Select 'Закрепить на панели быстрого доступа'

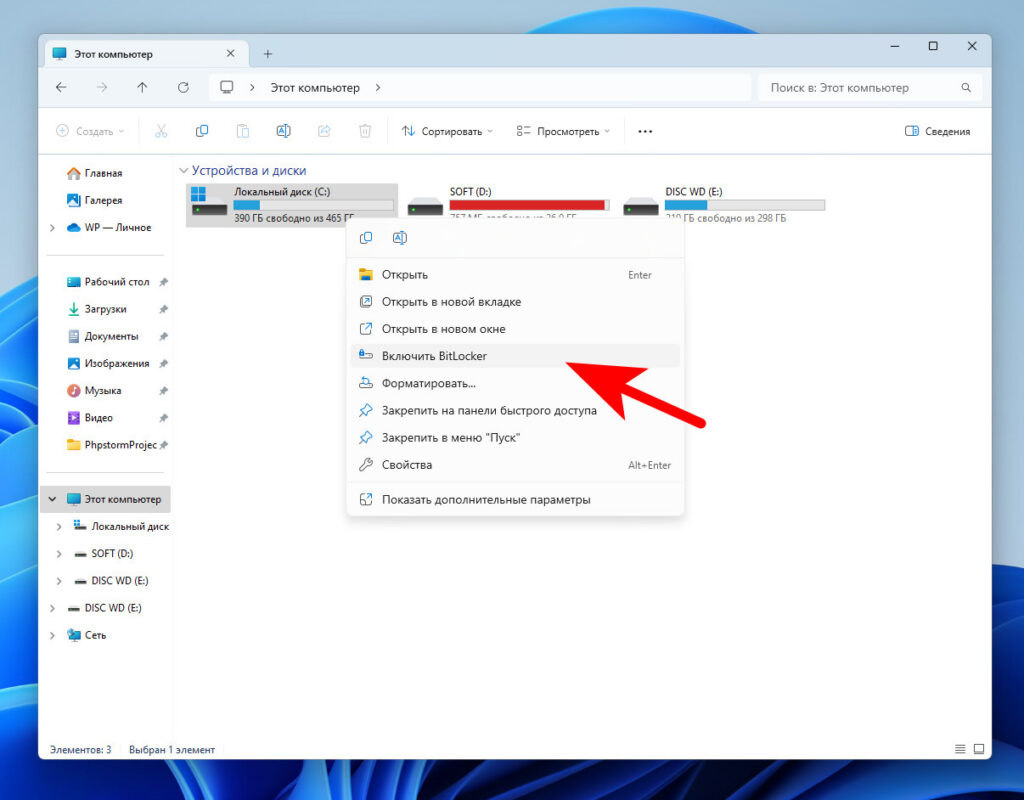pyautogui.click(x=515, y=411)
